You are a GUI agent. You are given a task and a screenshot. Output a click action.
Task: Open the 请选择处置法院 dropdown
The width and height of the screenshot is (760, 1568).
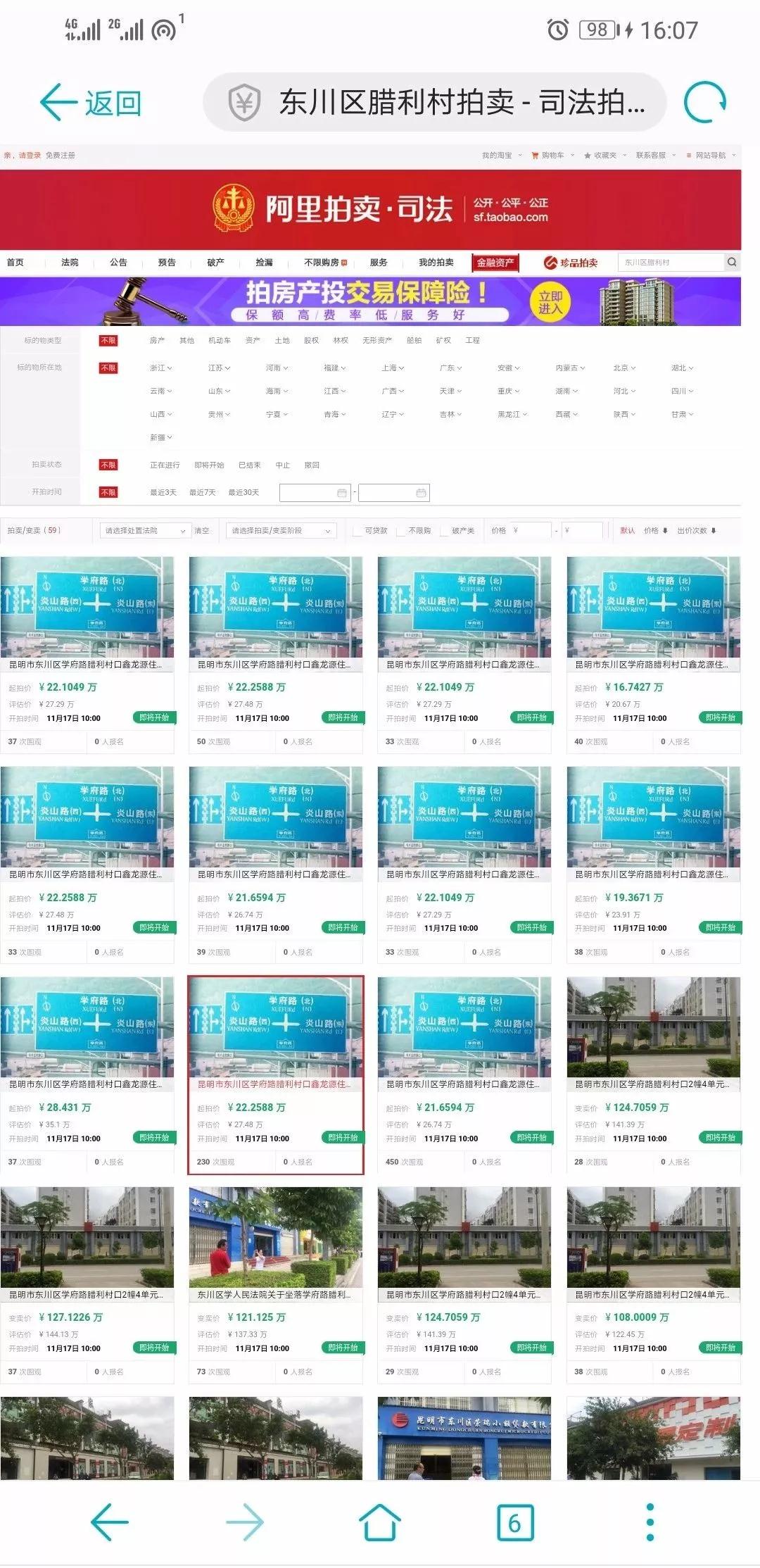pos(144,531)
